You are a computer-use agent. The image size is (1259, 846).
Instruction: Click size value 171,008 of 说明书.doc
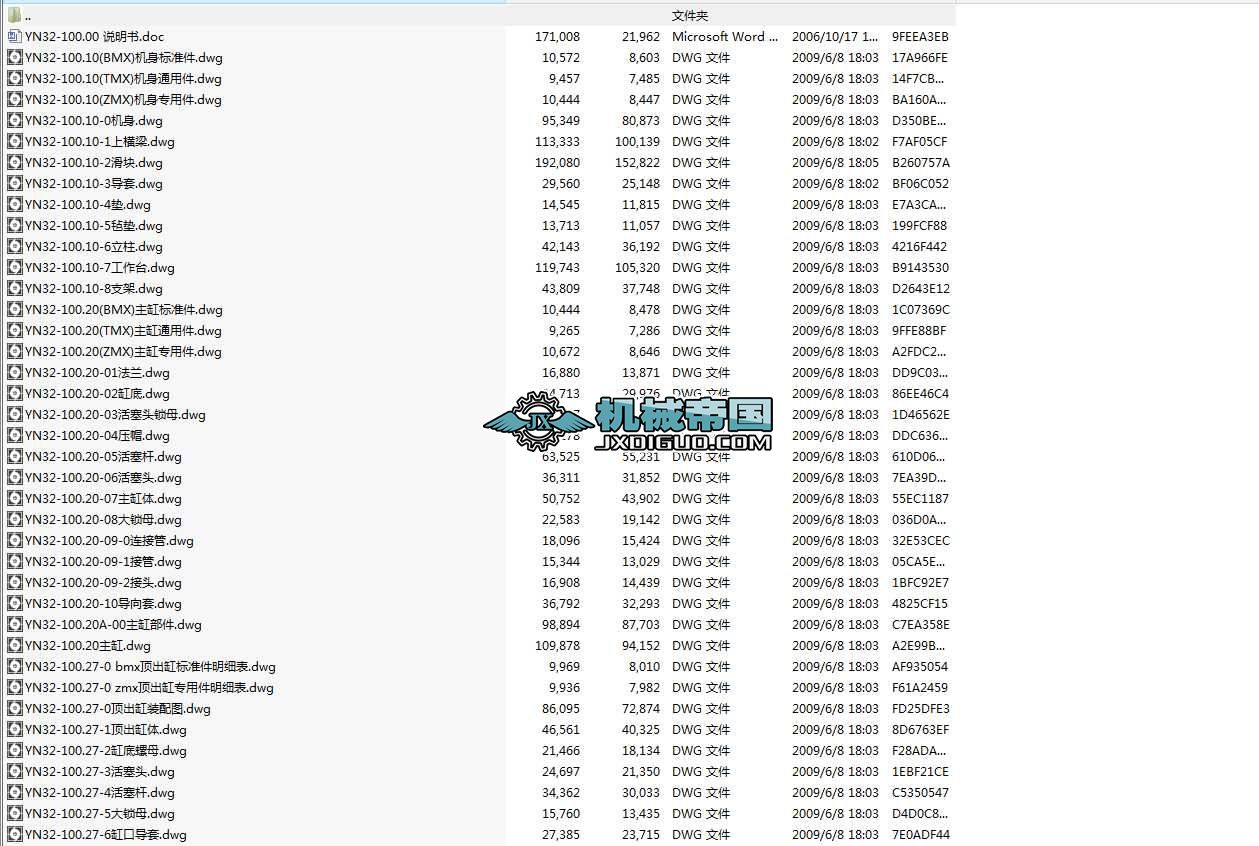[x=557, y=36]
